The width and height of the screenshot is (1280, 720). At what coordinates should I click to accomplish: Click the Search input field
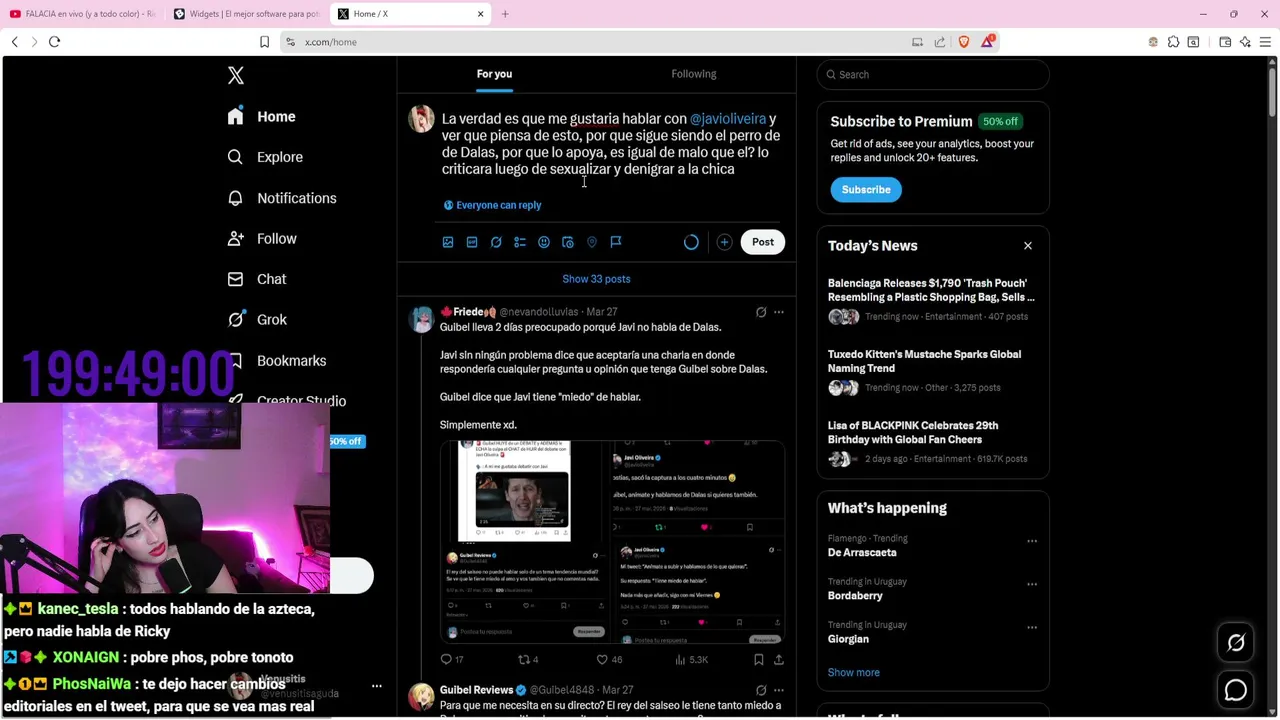(x=933, y=75)
